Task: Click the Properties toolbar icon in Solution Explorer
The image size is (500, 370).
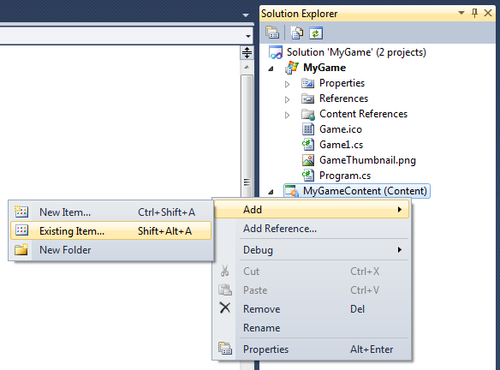Action: 272,33
